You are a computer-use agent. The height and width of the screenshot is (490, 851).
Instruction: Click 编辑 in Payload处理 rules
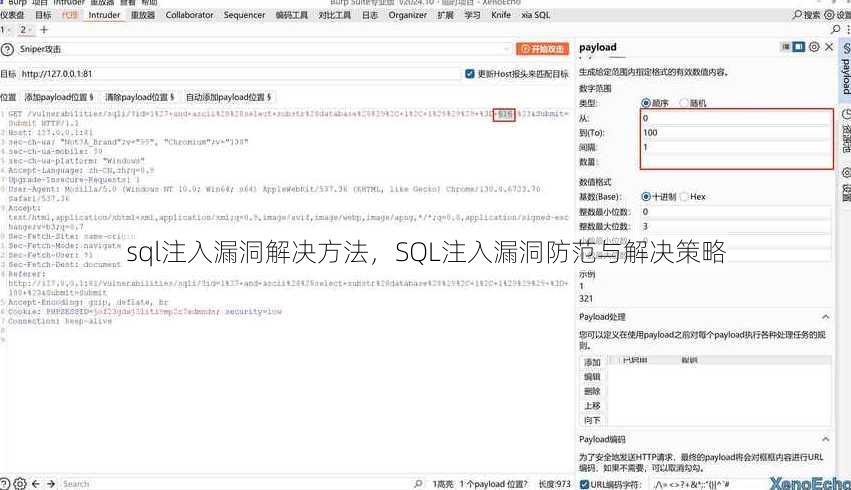592,377
